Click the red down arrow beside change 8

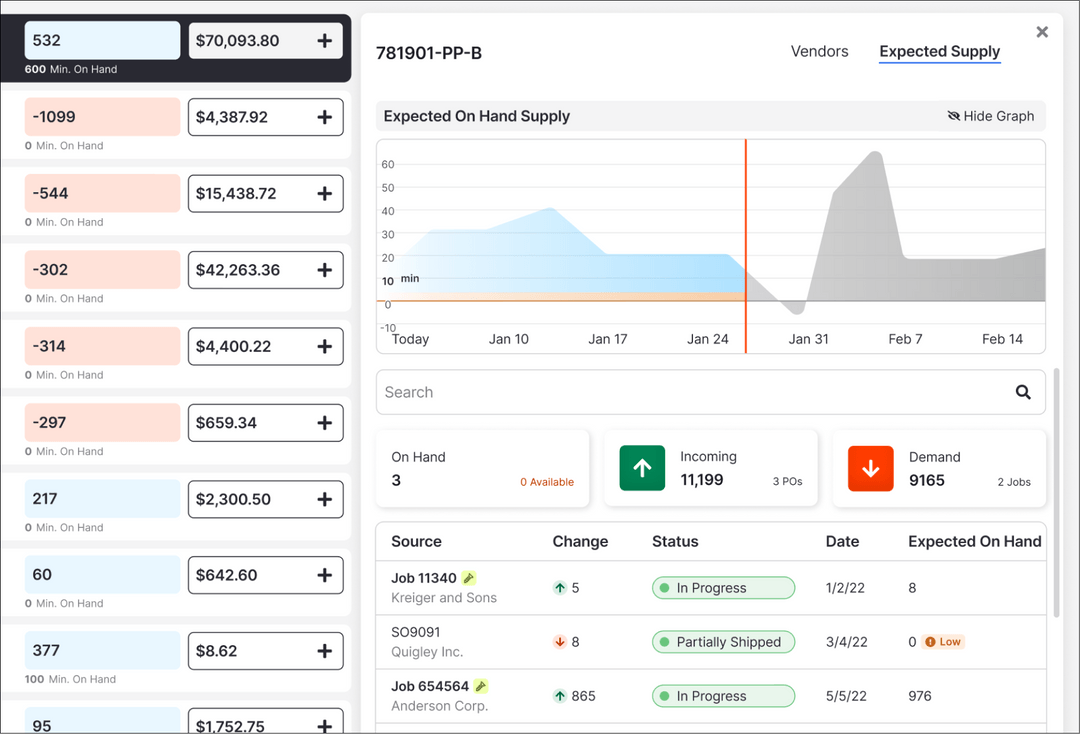coord(561,642)
